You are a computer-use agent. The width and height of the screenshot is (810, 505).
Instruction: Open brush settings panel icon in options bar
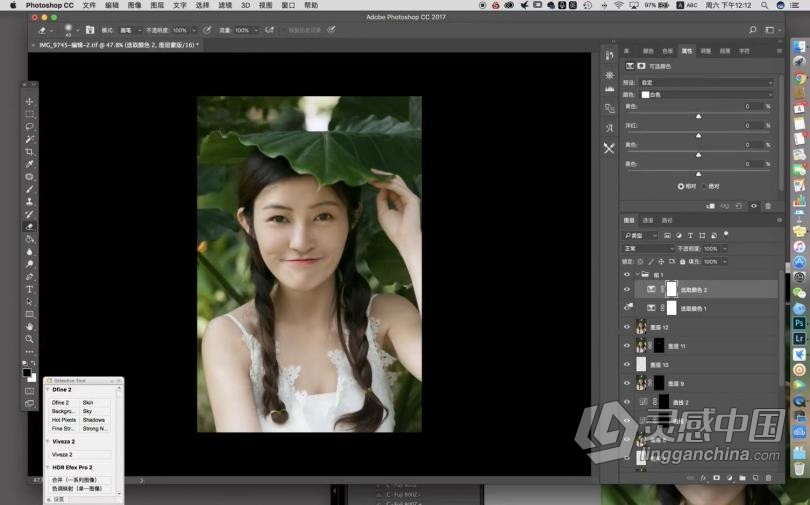point(90,30)
